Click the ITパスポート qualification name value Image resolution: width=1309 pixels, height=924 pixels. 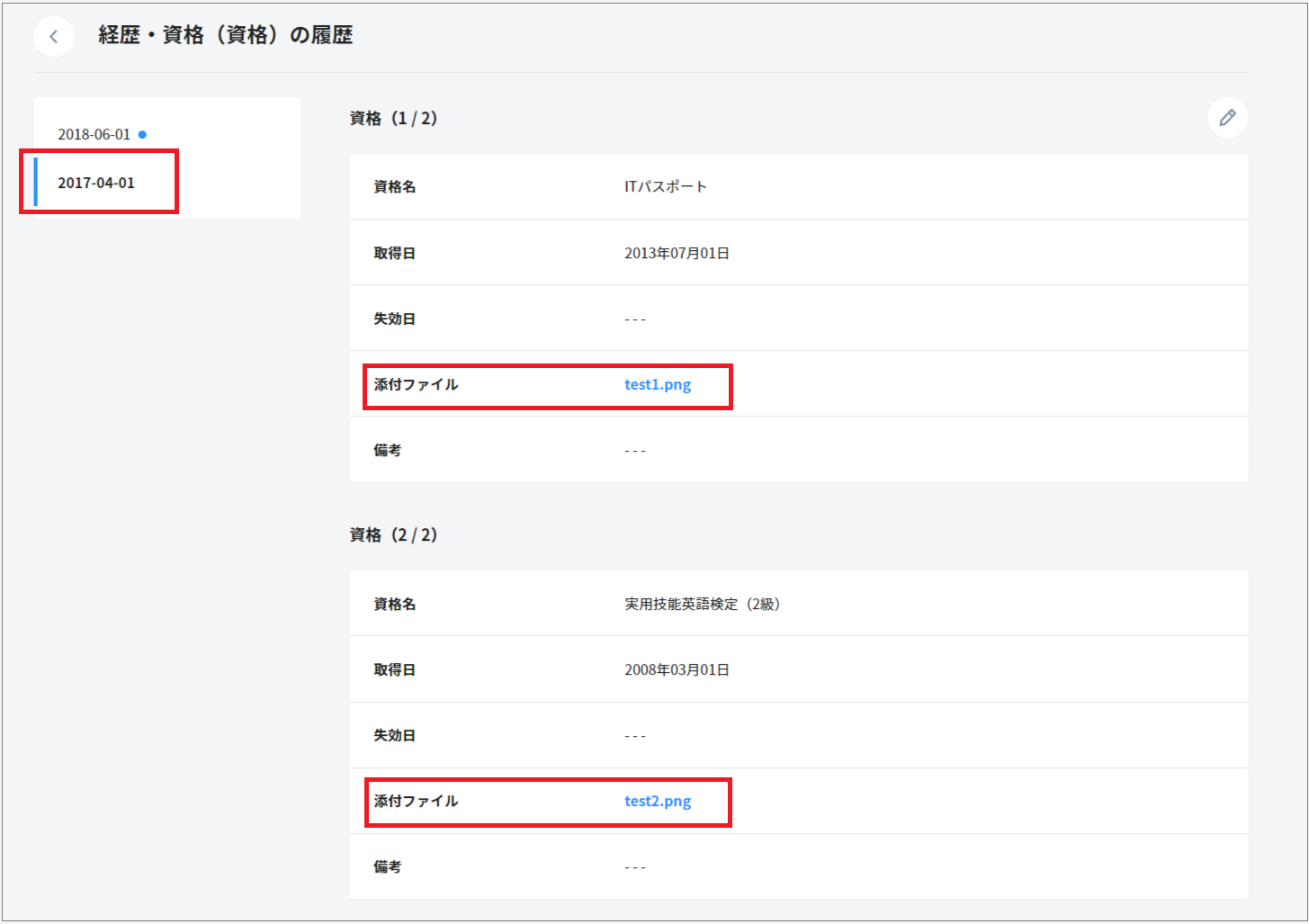tap(666, 187)
